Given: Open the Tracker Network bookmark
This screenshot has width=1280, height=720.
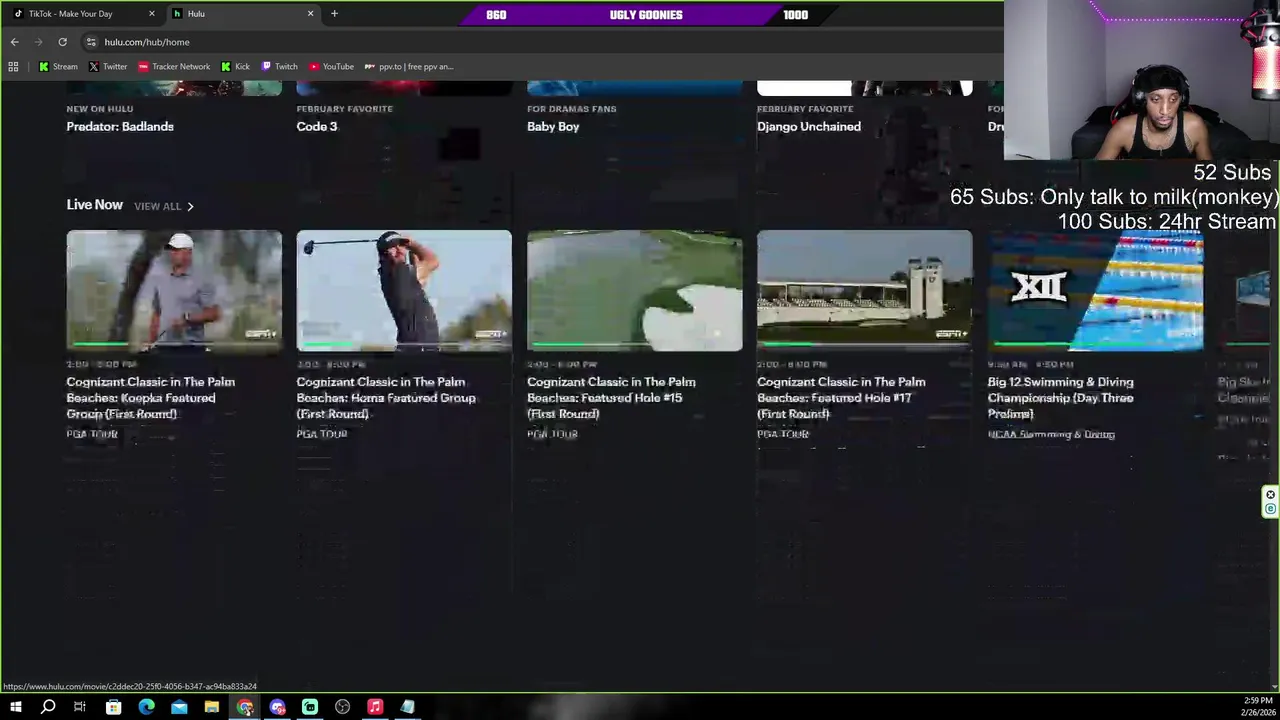Looking at the screenshot, I should (x=174, y=67).
